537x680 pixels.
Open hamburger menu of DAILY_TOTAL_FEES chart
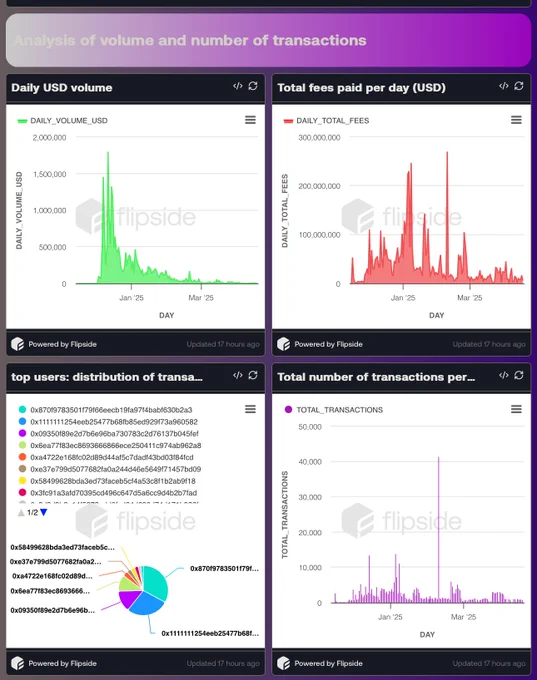(516, 120)
